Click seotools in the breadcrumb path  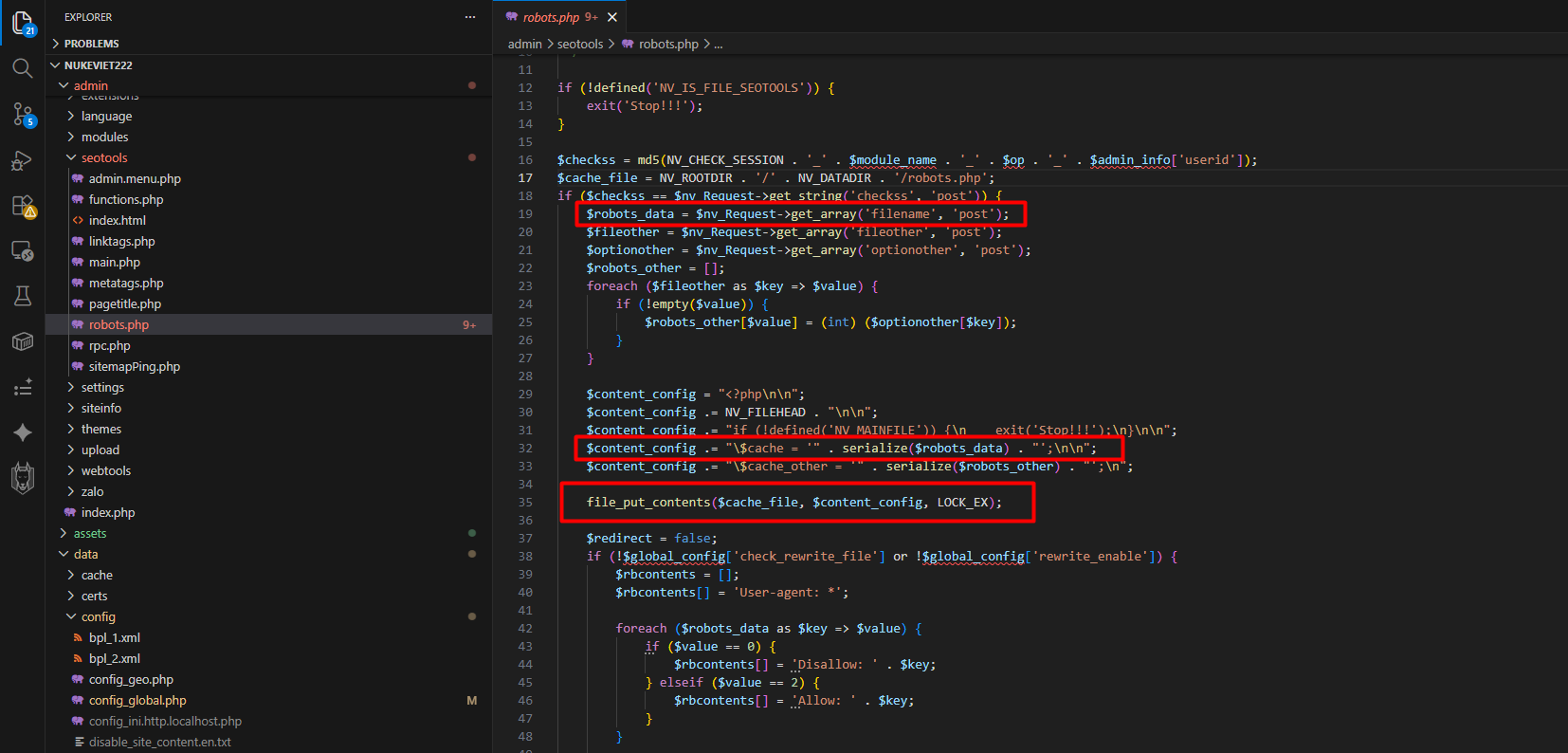(x=580, y=44)
